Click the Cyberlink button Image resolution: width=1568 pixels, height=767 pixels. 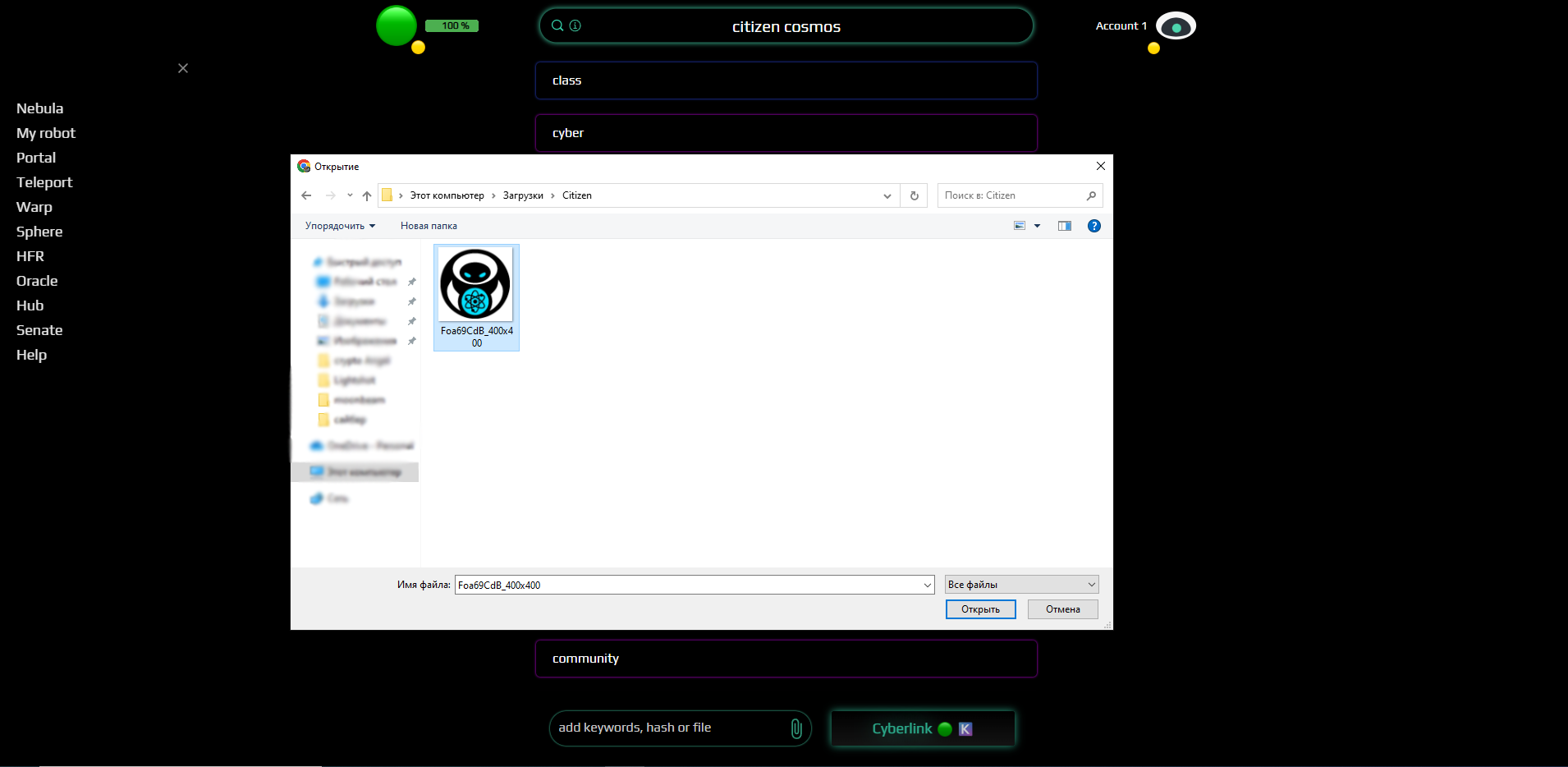click(x=923, y=728)
